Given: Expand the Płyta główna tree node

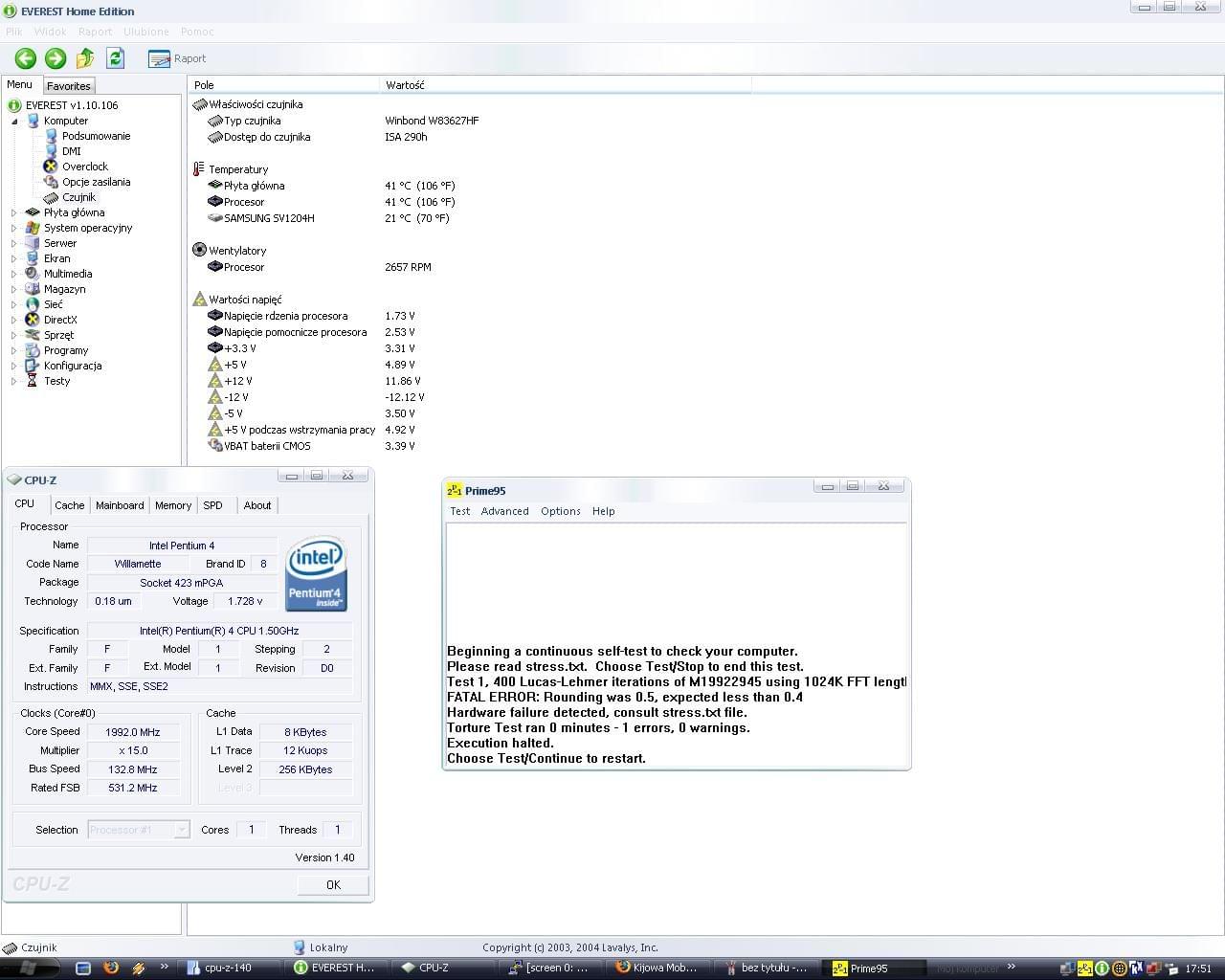Looking at the screenshot, I should 14,212.
